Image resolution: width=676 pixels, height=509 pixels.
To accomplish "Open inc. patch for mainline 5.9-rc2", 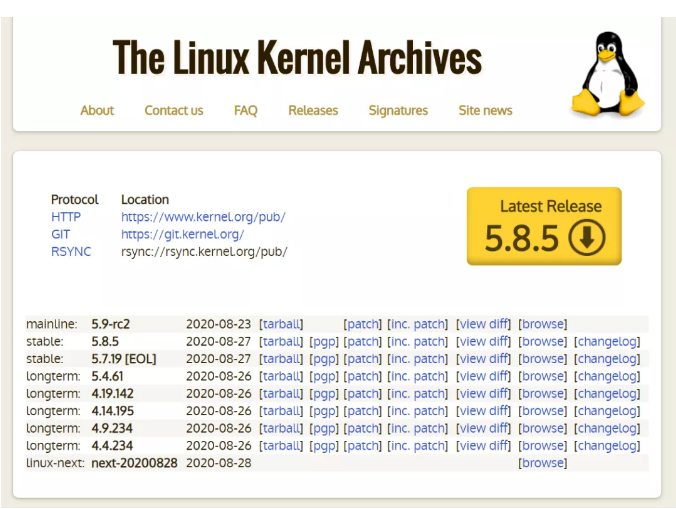I will (418, 324).
